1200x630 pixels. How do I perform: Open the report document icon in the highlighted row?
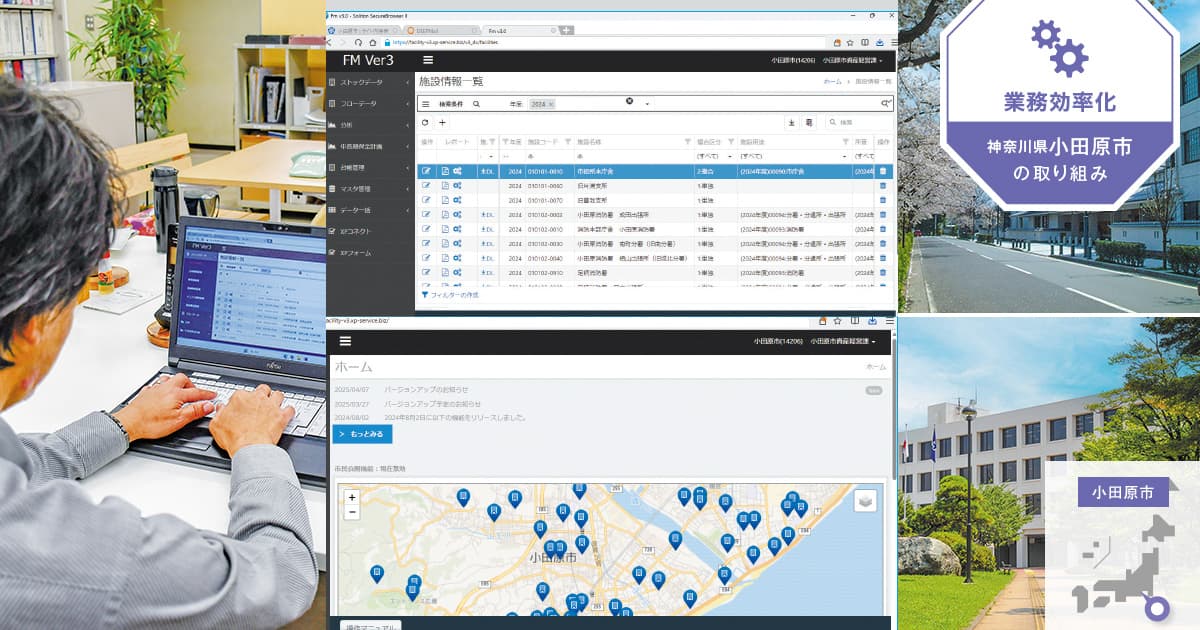point(445,171)
